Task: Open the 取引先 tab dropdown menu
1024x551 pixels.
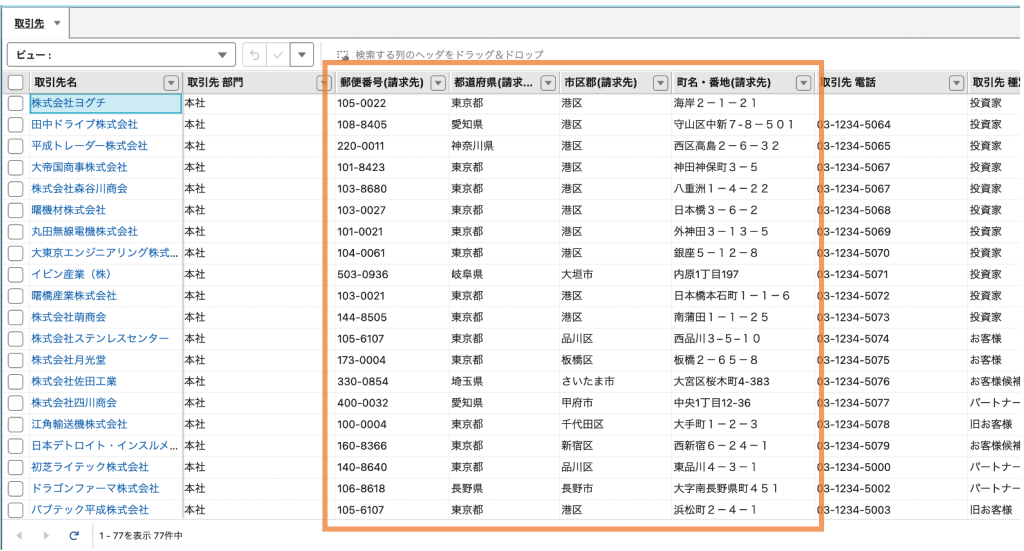Action: tap(56, 22)
